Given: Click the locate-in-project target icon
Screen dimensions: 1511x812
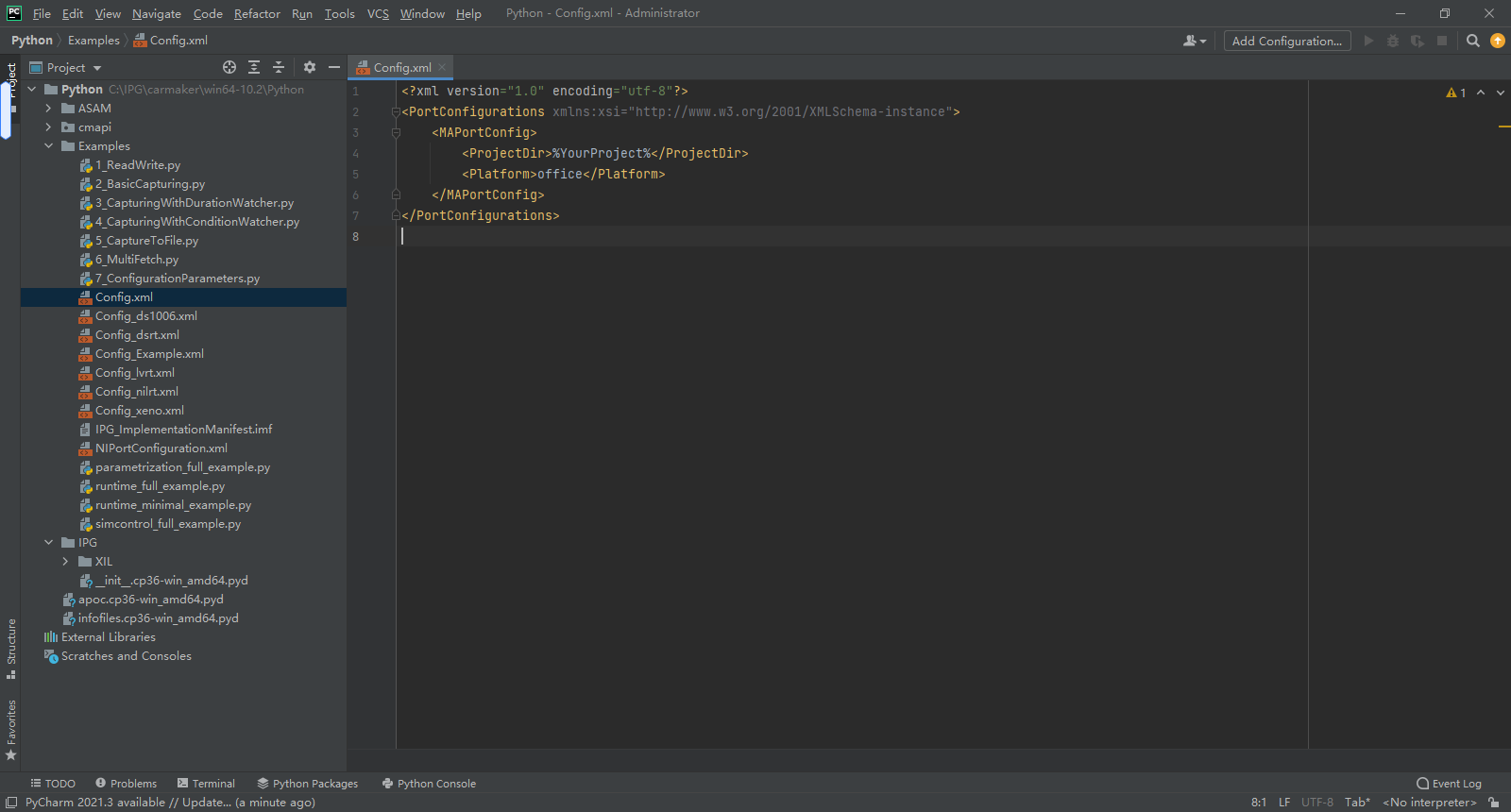Looking at the screenshot, I should click(x=229, y=67).
